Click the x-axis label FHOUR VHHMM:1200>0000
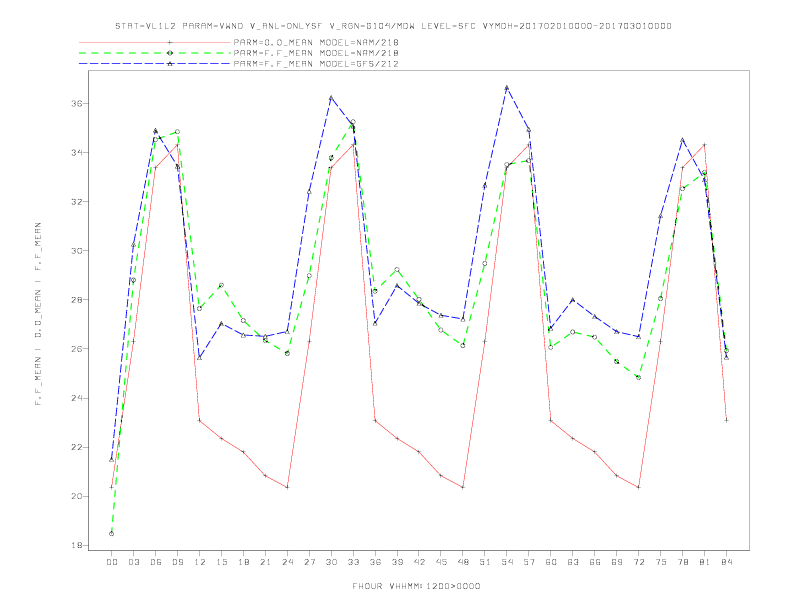792x612 pixels. pyautogui.click(x=416, y=586)
